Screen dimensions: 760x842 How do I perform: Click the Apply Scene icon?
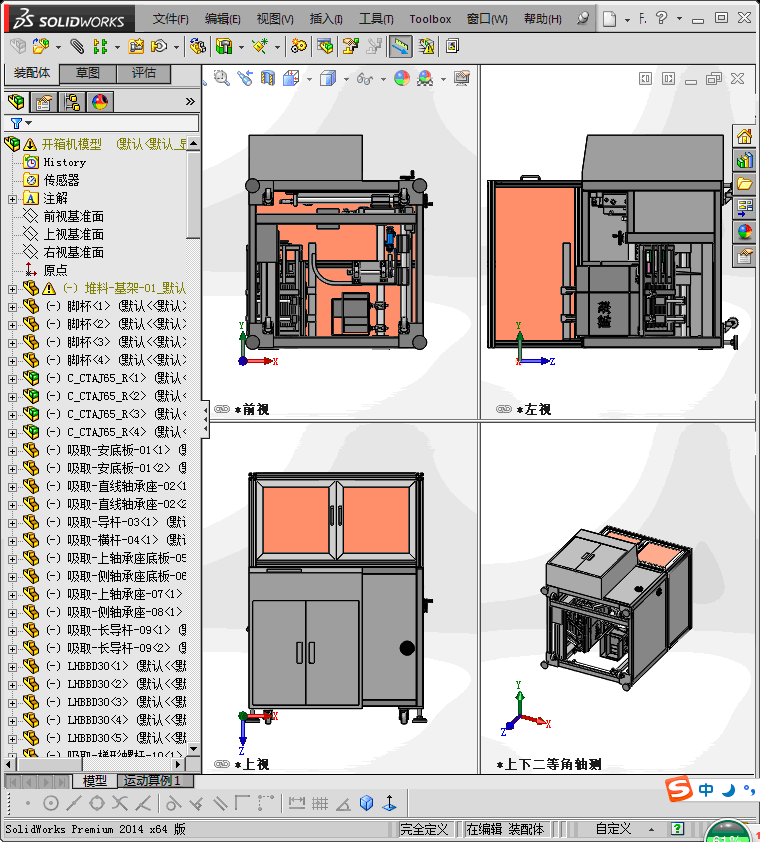(425, 79)
